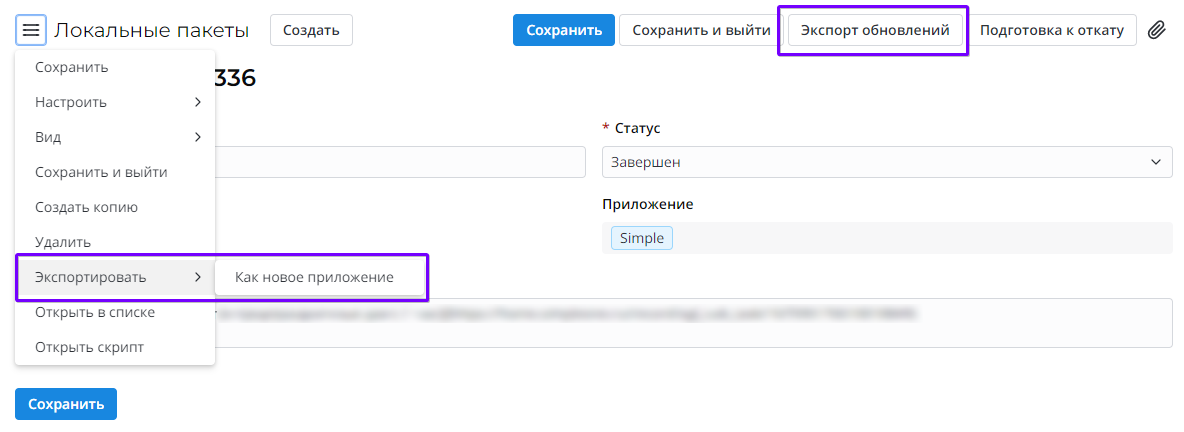
Task: Select Как новое приложение option
Action: tap(314, 277)
